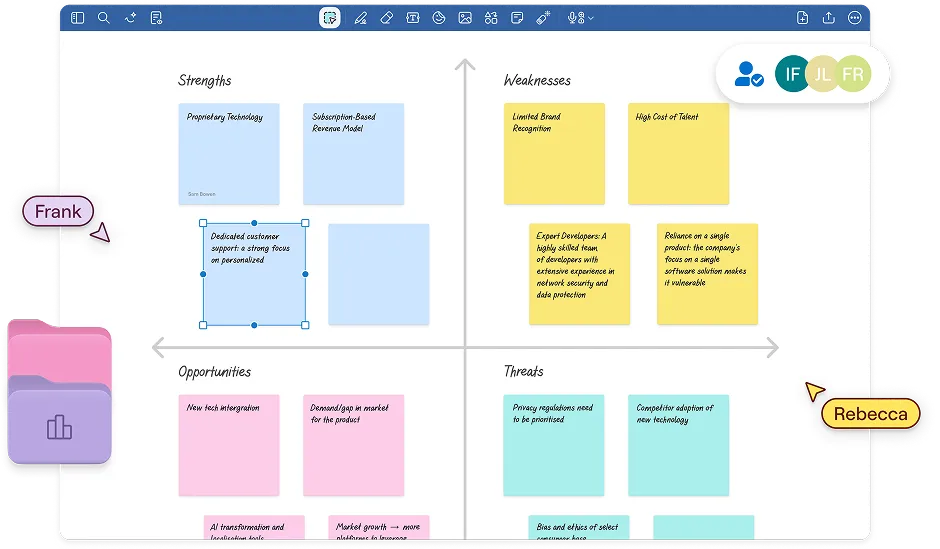
Task: Select the Reliance on a single product note
Action: [707, 274]
